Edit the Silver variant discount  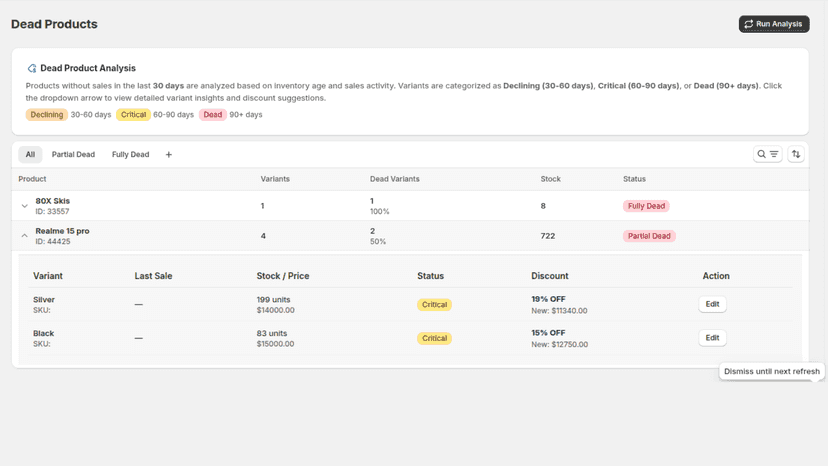tap(712, 304)
